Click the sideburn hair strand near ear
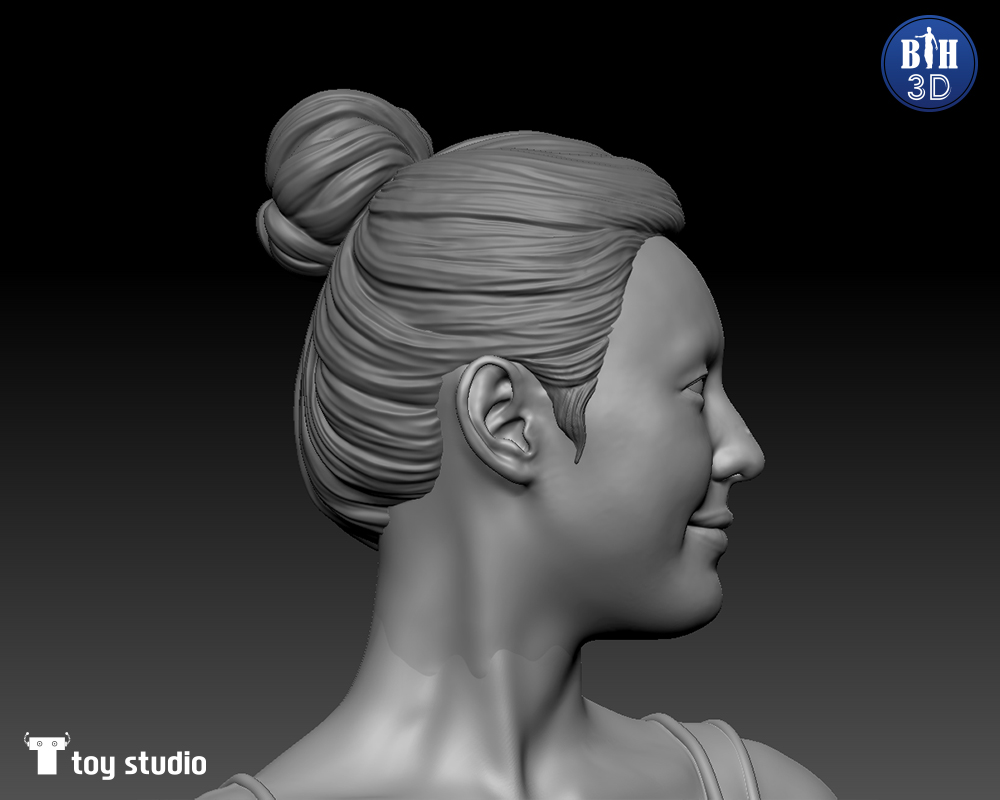1000x800 pixels. (570, 420)
